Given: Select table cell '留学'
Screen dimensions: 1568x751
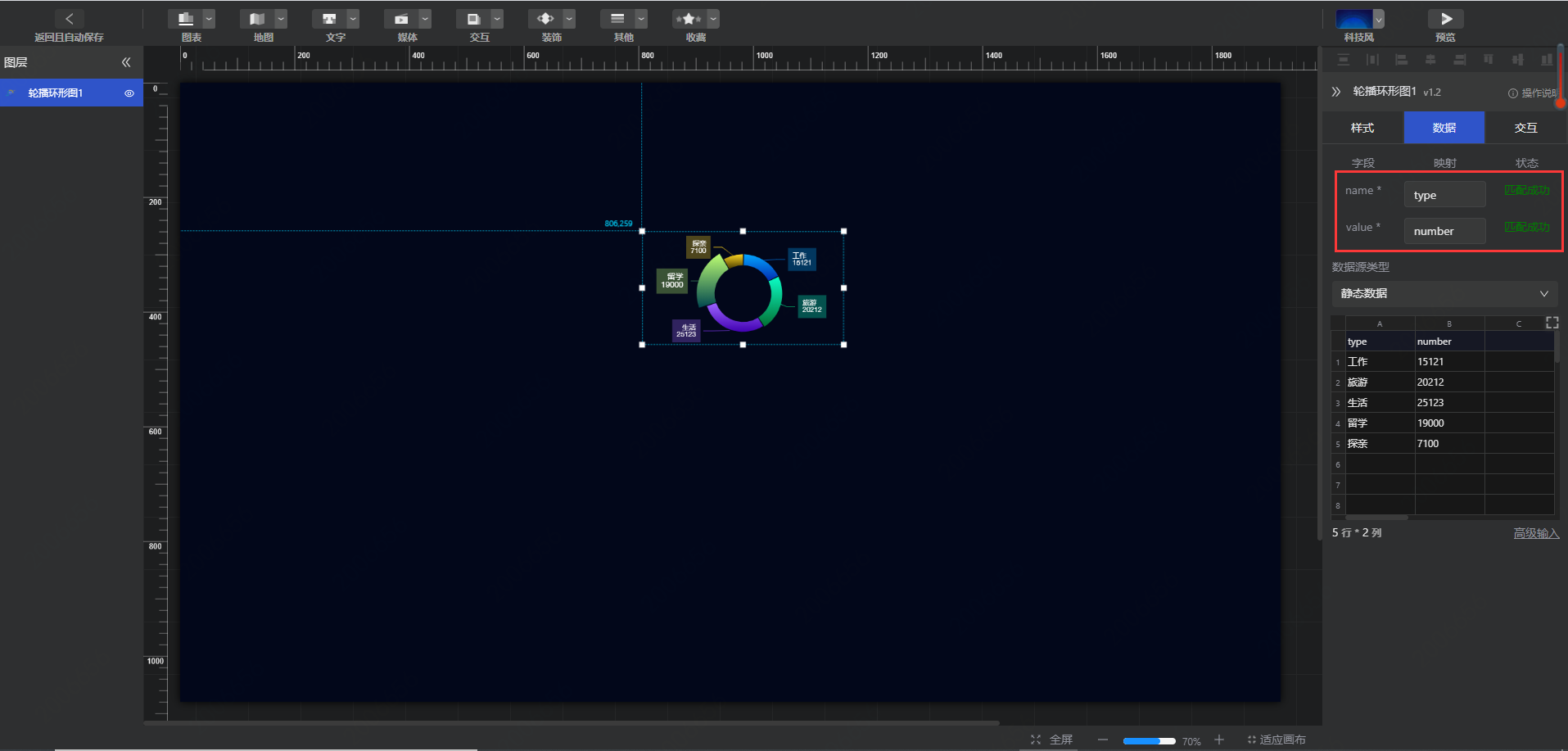Looking at the screenshot, I should 1380,423.
